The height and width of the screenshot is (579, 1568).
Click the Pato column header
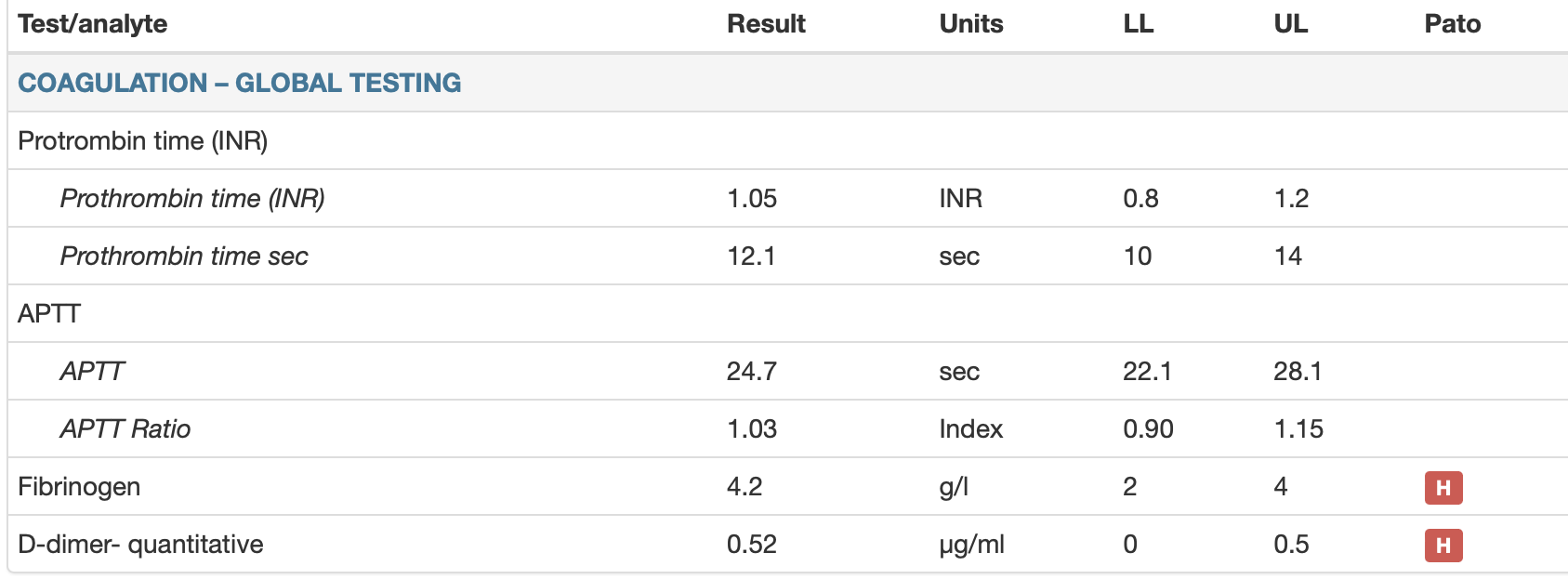(1452, 24)
